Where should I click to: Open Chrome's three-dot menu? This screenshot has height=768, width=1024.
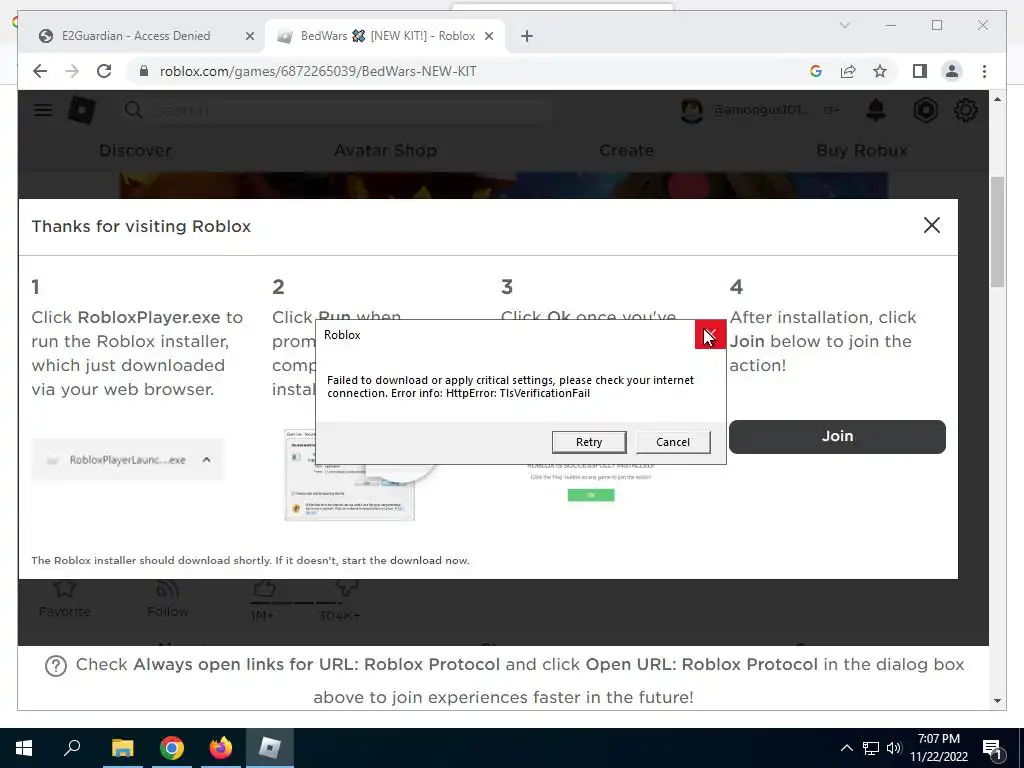[x=984, y=71]
